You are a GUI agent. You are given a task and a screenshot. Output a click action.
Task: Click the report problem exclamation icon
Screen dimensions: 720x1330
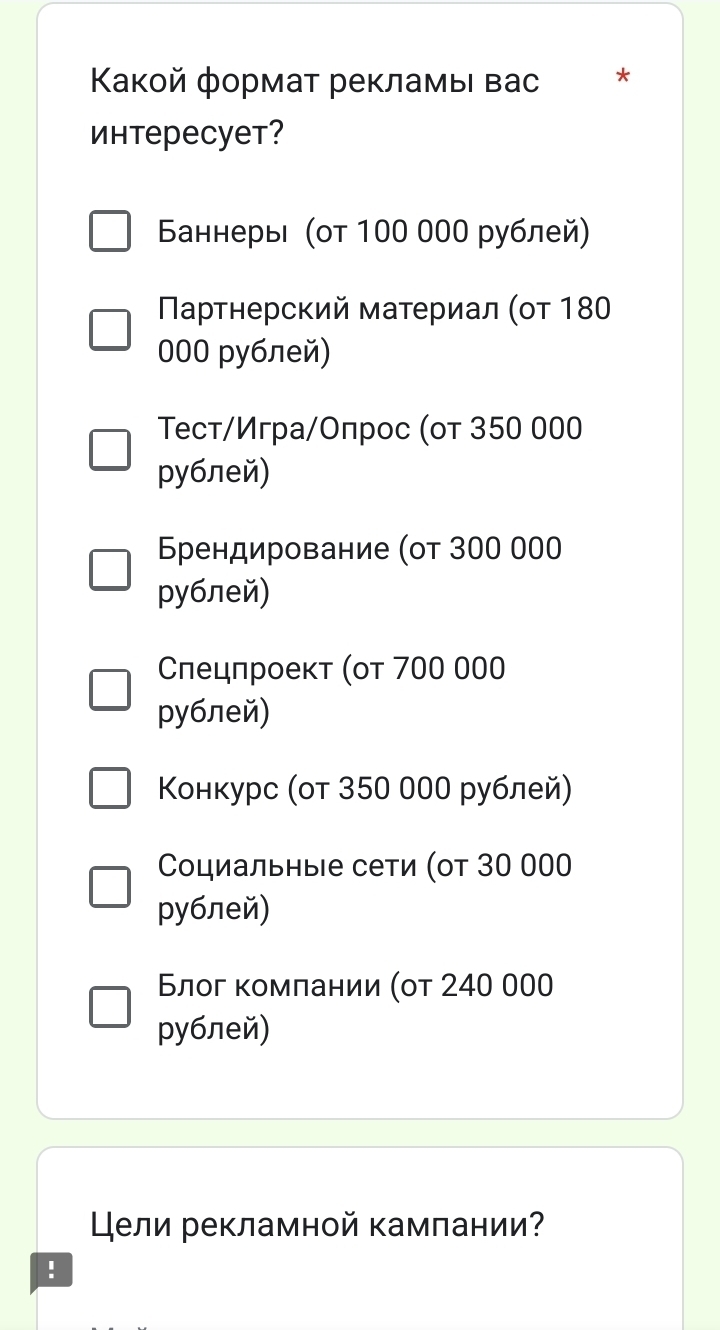coord(51,1271)
